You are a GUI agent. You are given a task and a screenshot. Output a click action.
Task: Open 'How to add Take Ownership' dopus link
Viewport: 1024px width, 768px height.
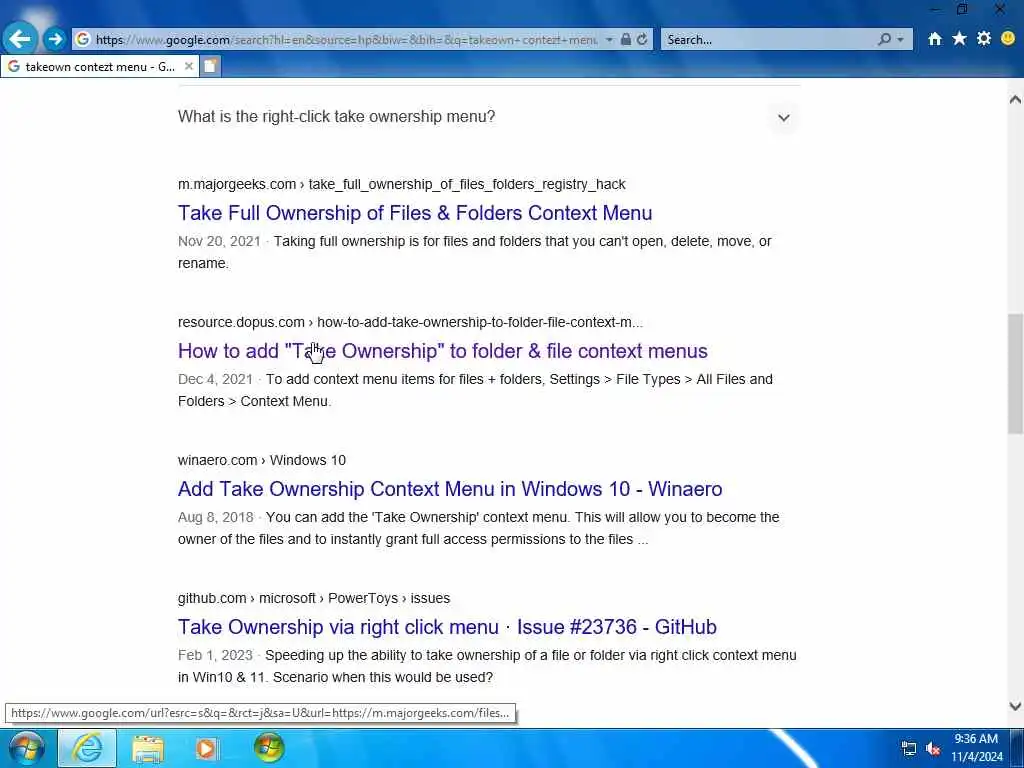click(442, 351)
